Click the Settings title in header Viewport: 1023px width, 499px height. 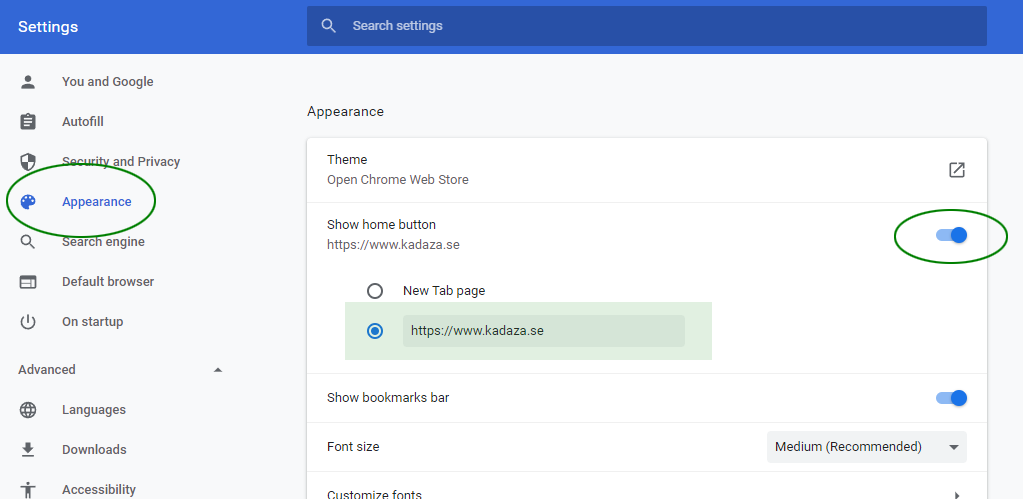(48, 27)
